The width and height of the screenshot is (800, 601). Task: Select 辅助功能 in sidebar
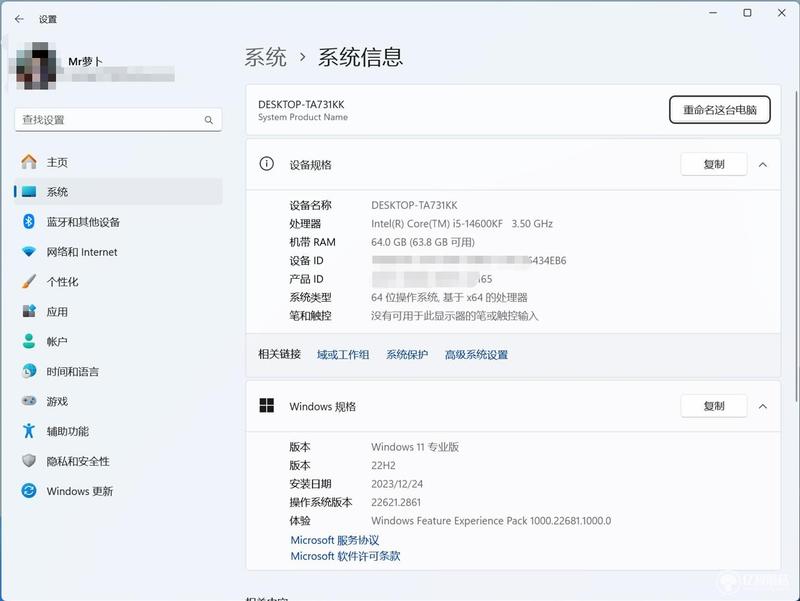[x=118, y=431]
